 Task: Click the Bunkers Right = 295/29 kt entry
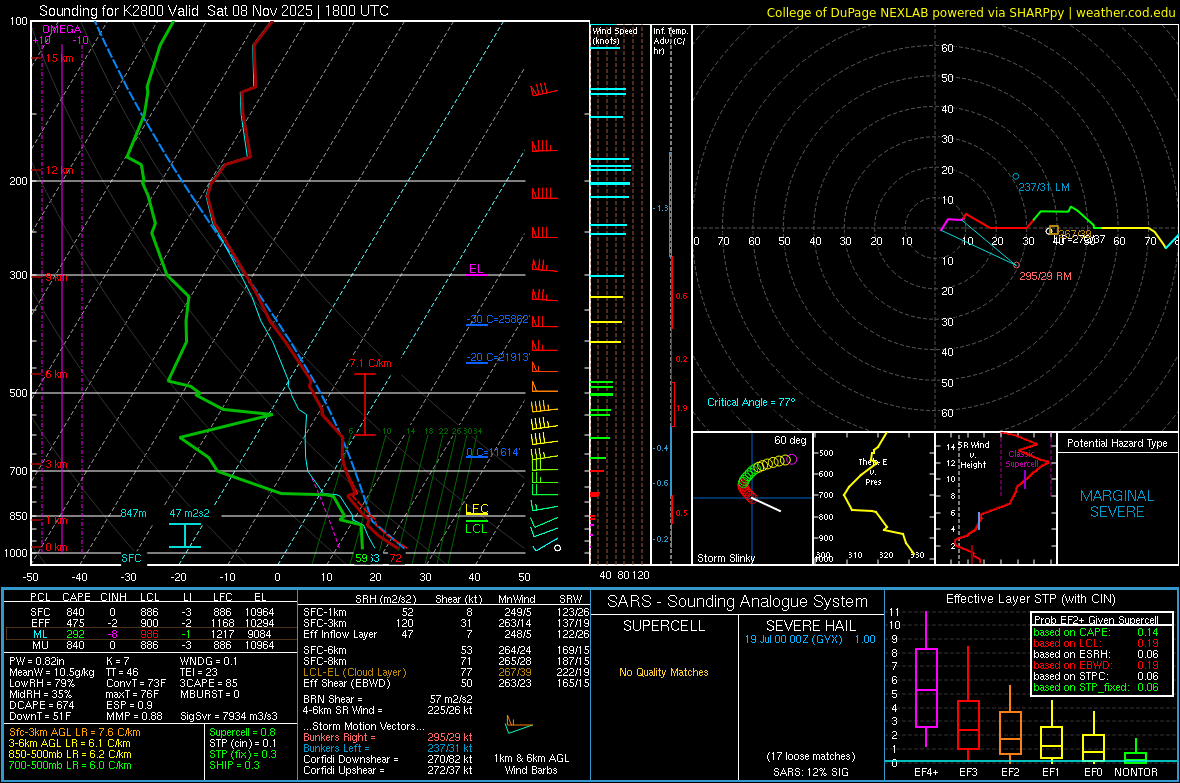pos(388,737)
